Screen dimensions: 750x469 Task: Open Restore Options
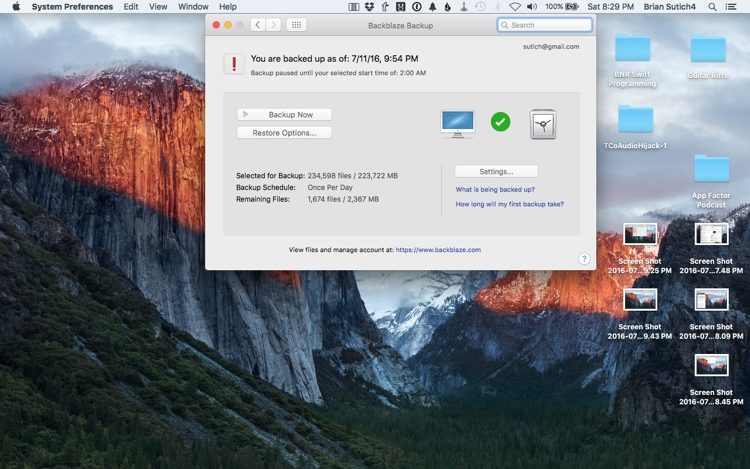pos(284,133)
